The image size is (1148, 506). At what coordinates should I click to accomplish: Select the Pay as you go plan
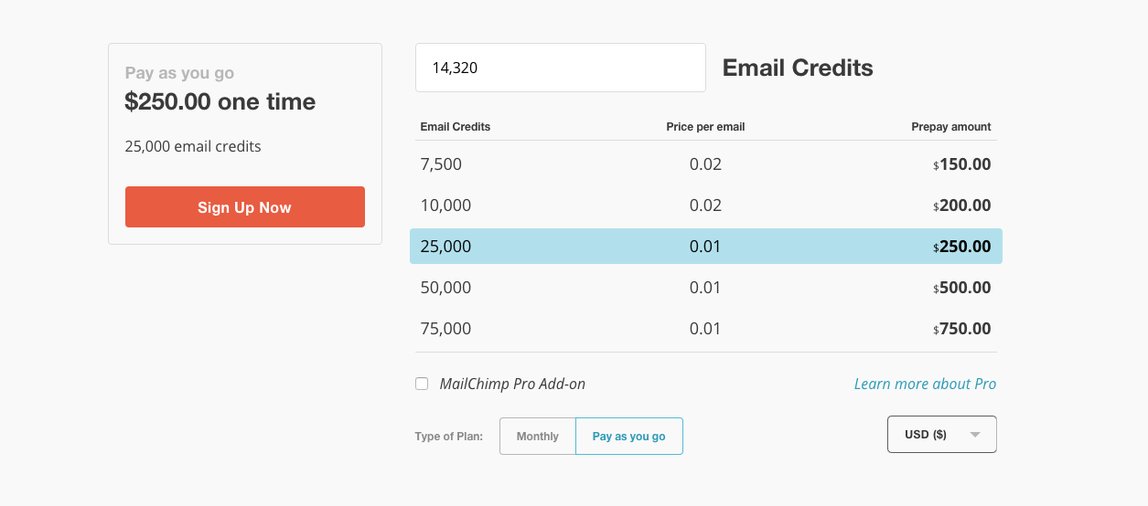pos(629,436)
